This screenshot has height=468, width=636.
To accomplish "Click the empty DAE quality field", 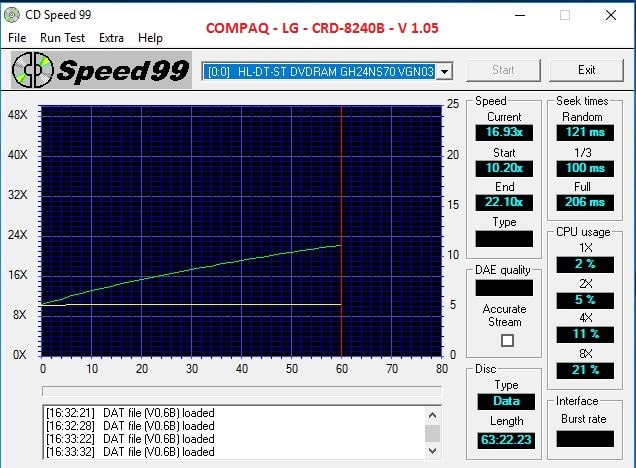I will tap(504, 288).
